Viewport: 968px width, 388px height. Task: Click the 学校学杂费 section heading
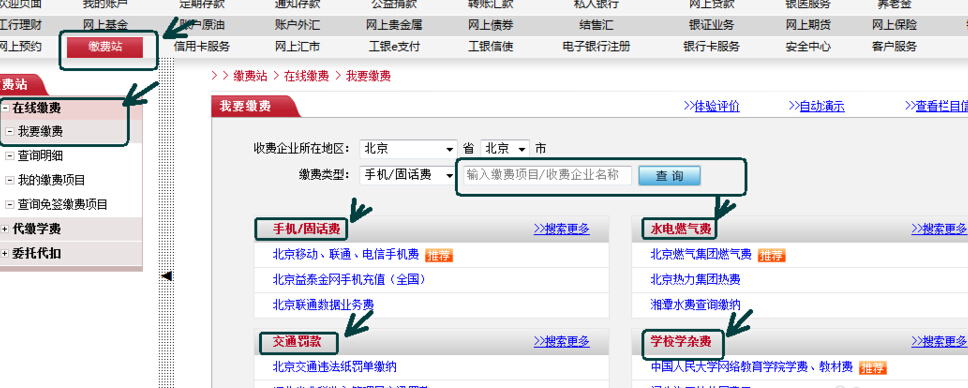point(681,342)
